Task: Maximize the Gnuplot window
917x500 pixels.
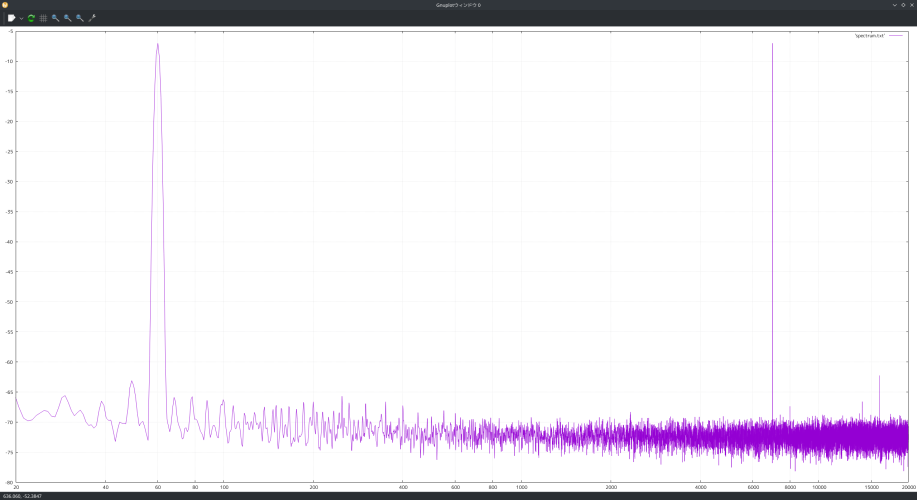Action: 903,5
